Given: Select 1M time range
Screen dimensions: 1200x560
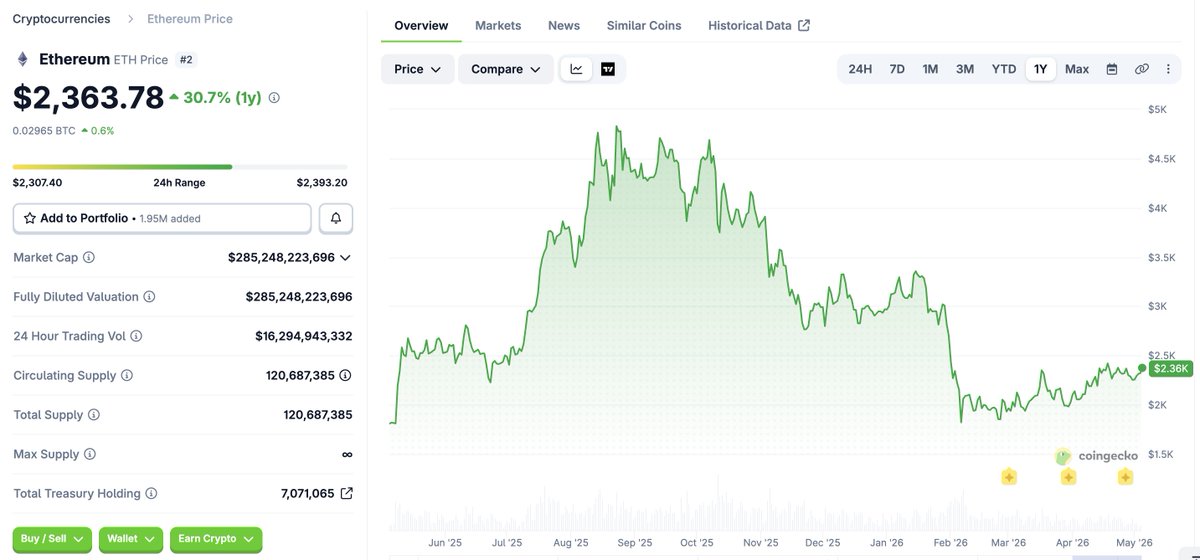Looking at the screenshot, I should pyautogui.click(x=930, y=69).
